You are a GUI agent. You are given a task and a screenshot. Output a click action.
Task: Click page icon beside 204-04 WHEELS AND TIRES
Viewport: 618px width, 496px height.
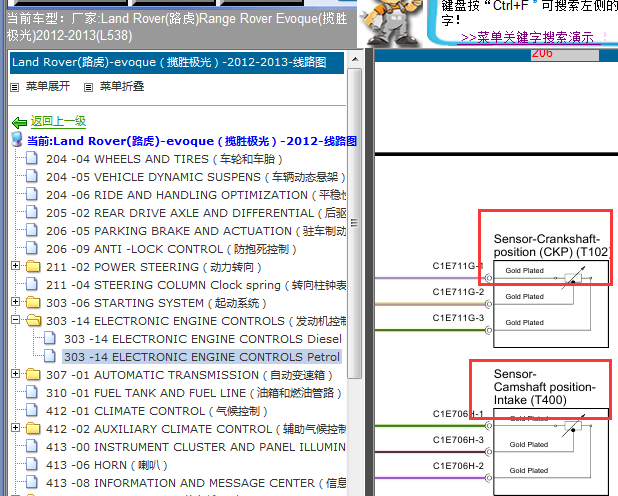tap(32, 158)
